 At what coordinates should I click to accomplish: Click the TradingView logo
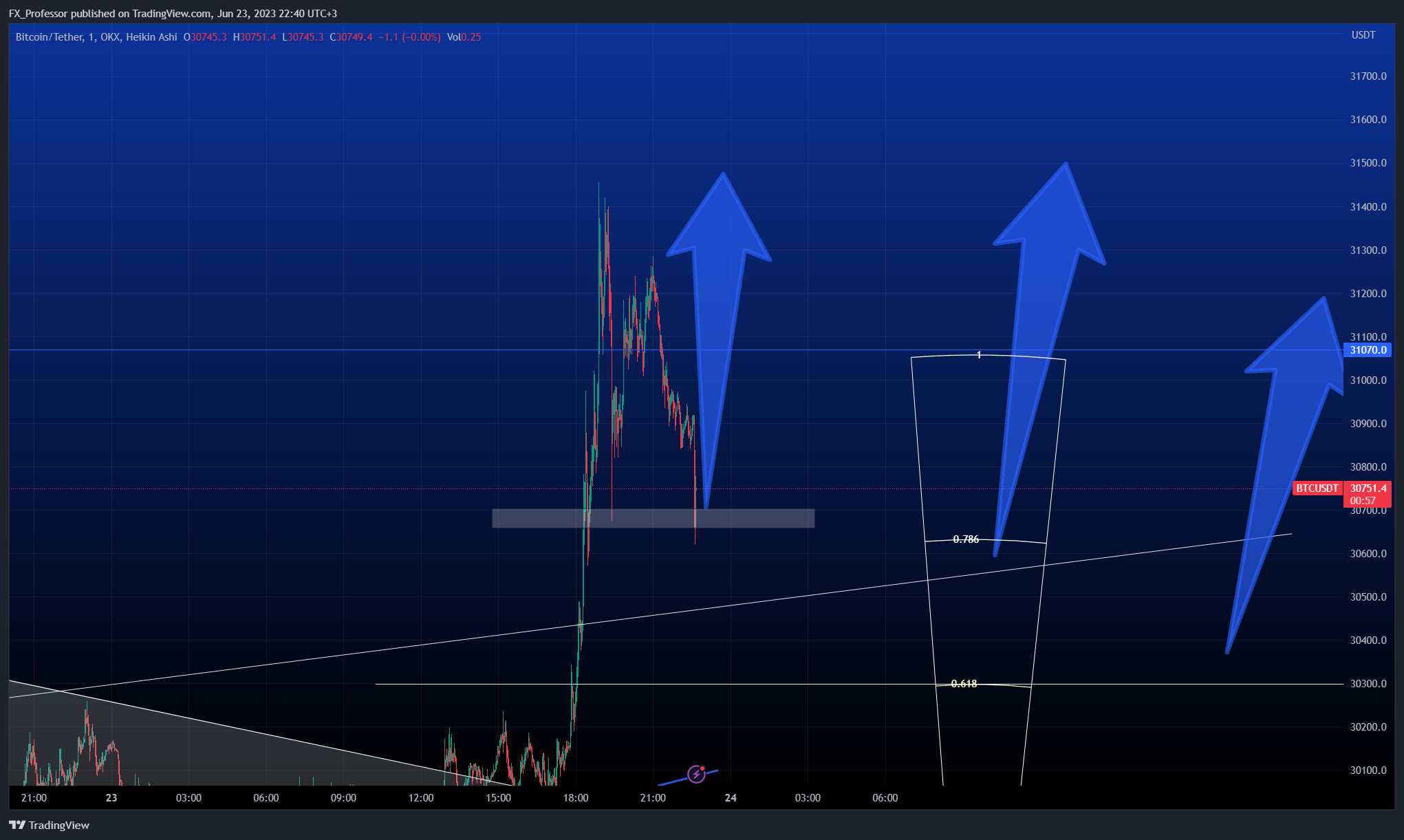[x=50, y=825]
